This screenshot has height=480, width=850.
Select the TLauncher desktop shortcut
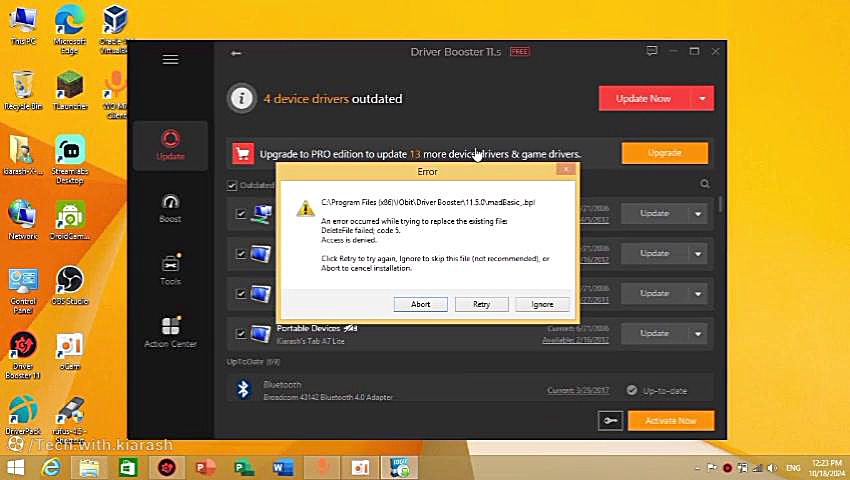(x=70, y=91)
